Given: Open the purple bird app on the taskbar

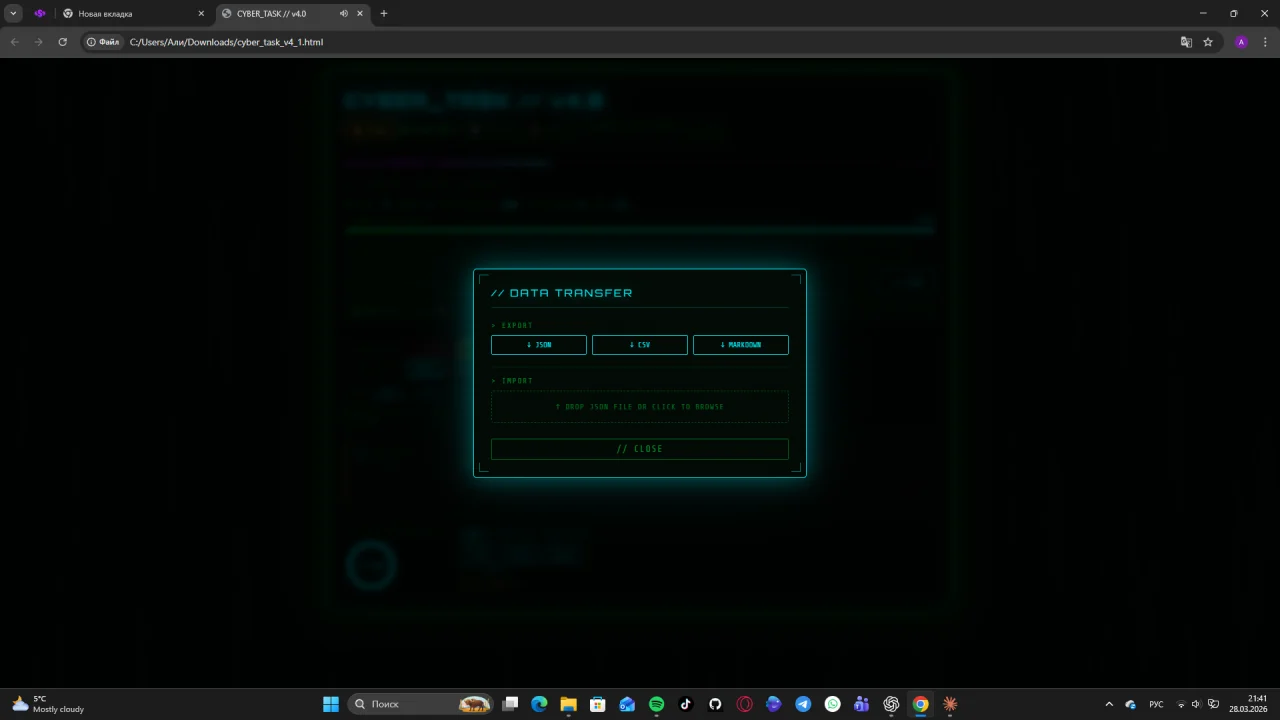Looking at the screenshot, I should [x=774, y=704].
